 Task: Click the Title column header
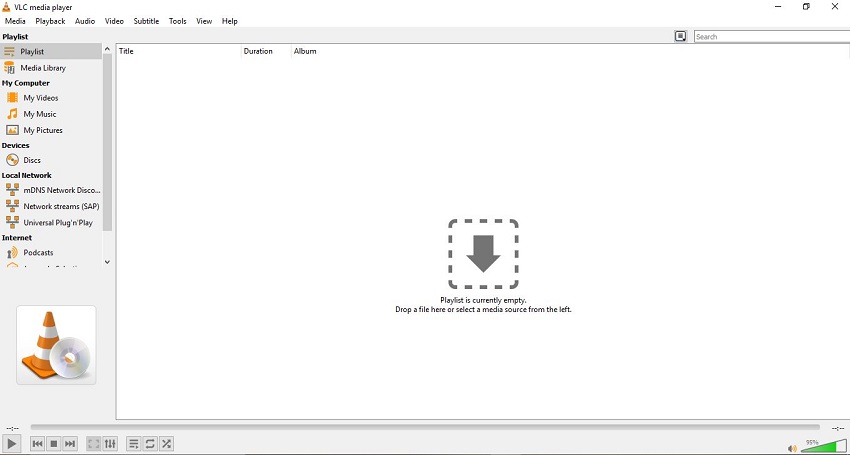coord(179,51)
